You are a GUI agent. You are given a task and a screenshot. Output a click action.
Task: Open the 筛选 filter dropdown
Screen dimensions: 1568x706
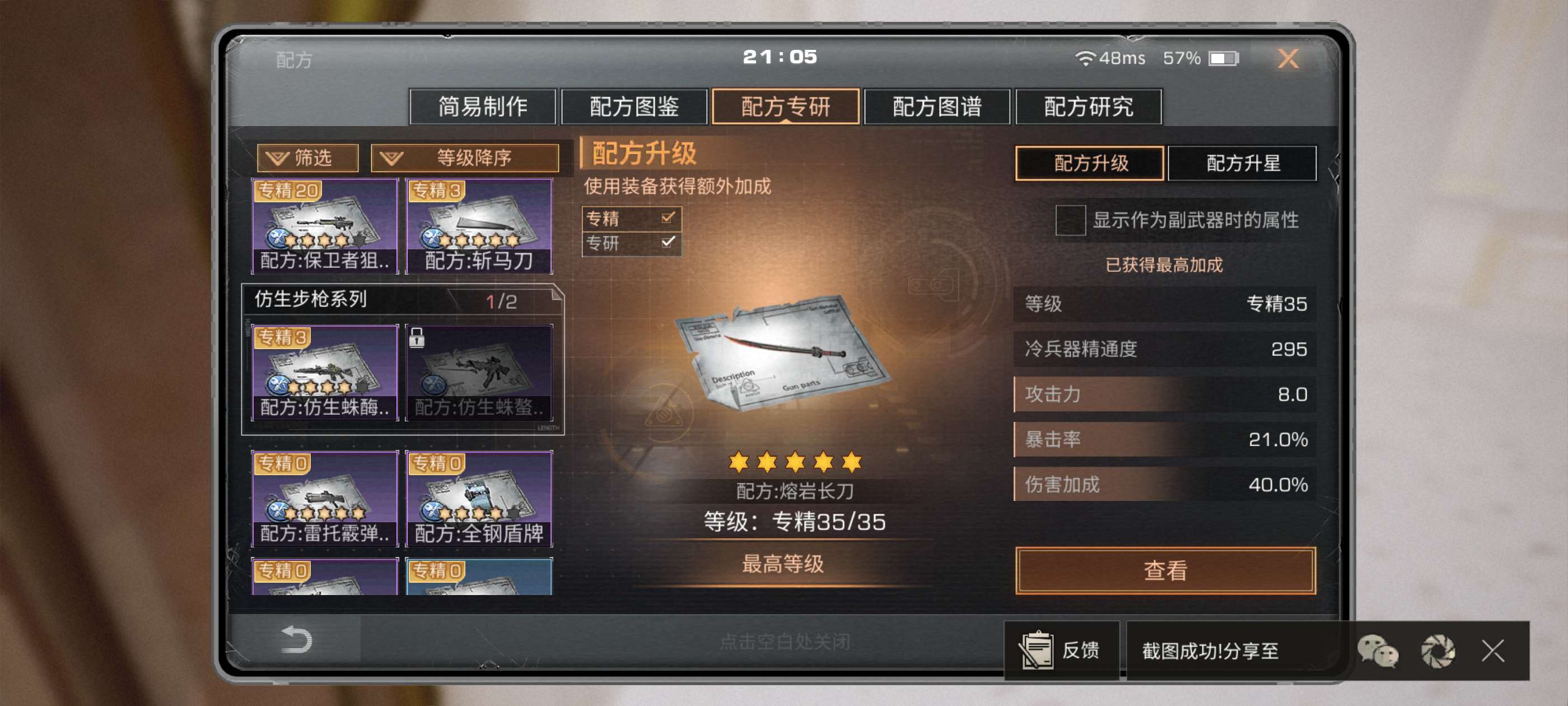(308, 159)
